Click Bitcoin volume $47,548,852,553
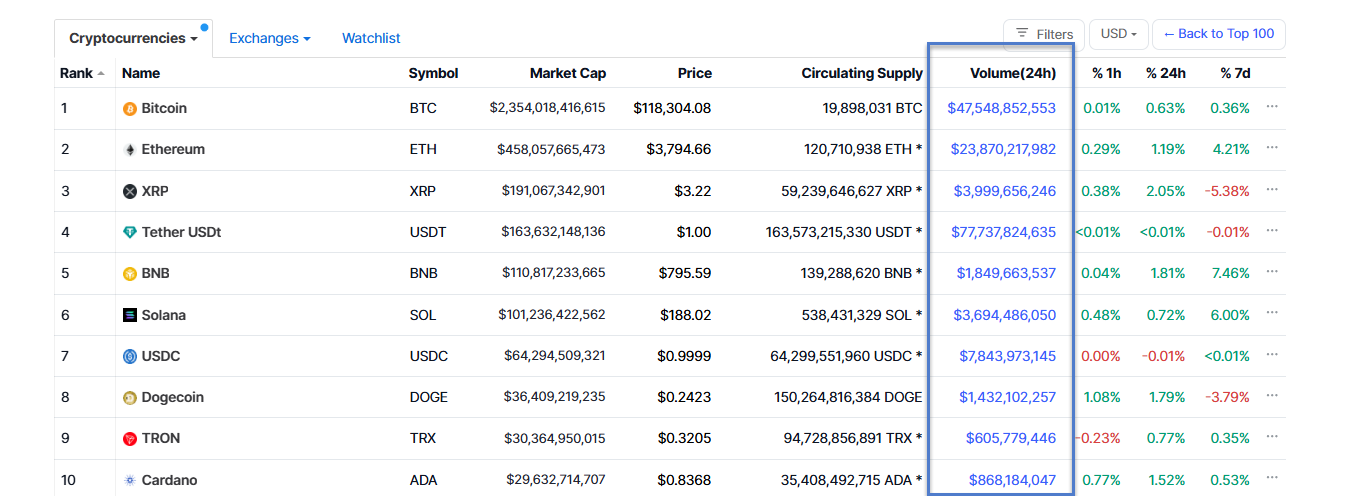 point(1002,108)
